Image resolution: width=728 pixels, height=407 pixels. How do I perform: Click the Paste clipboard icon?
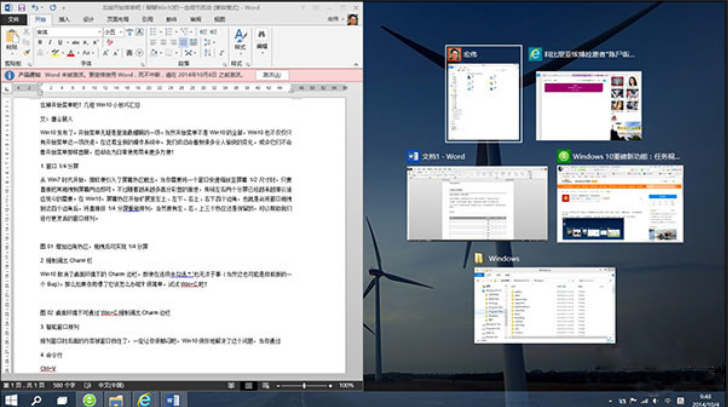coord(12,36)
